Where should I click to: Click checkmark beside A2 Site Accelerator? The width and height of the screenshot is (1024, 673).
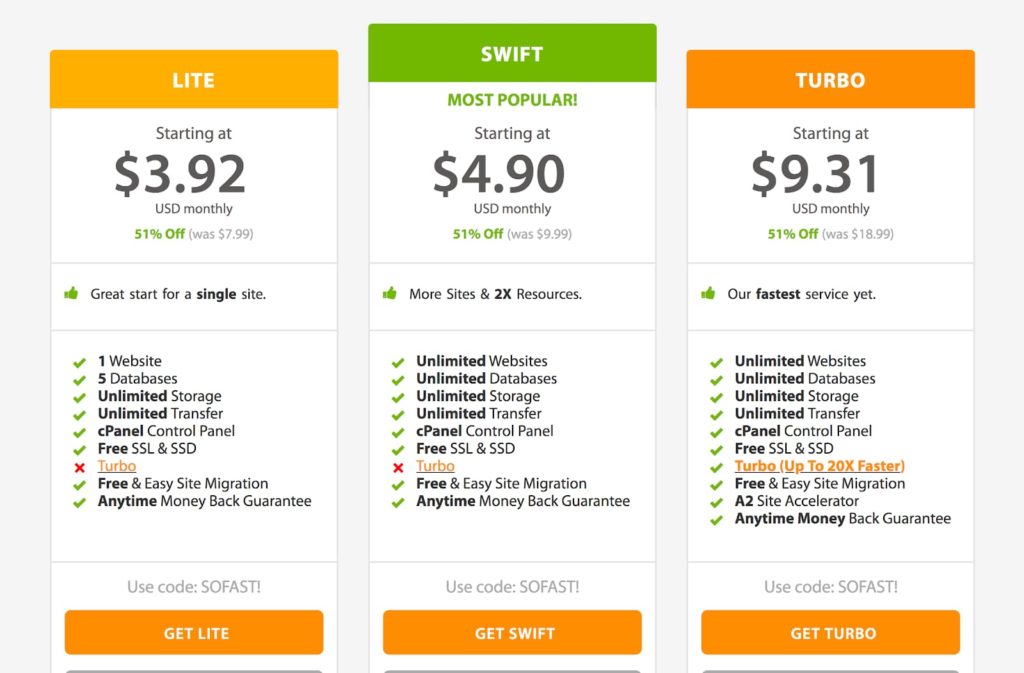pyautogui.click(x=716, y=503)
